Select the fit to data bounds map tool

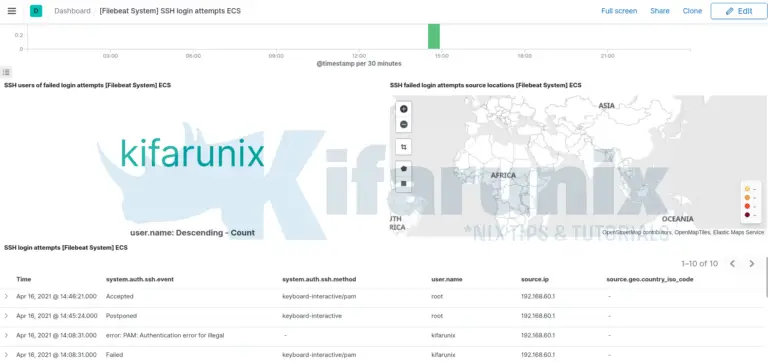[x=404, y=147]
